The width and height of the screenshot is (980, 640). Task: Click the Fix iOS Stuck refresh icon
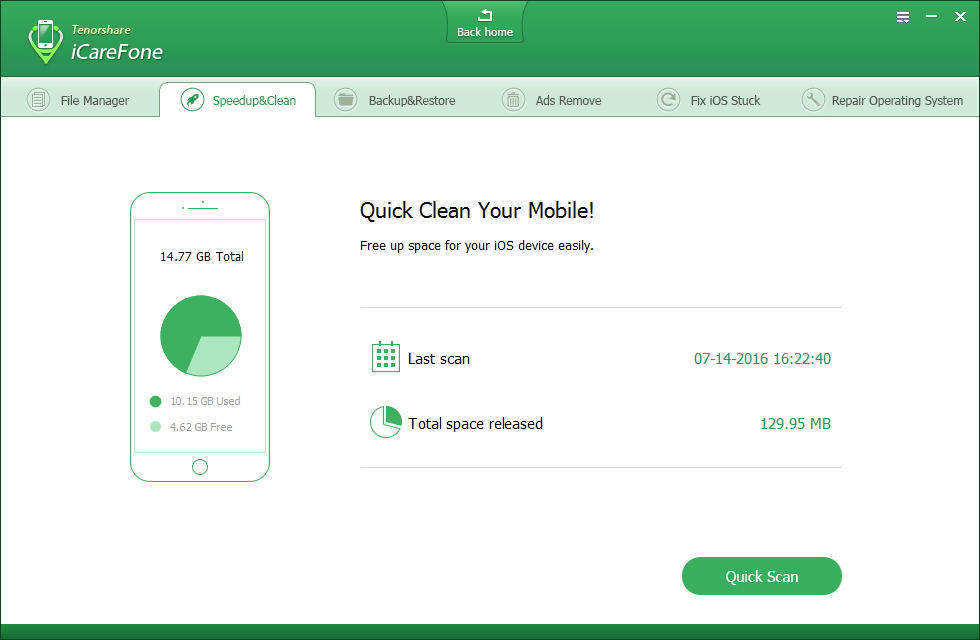click(x=668, y=100)
